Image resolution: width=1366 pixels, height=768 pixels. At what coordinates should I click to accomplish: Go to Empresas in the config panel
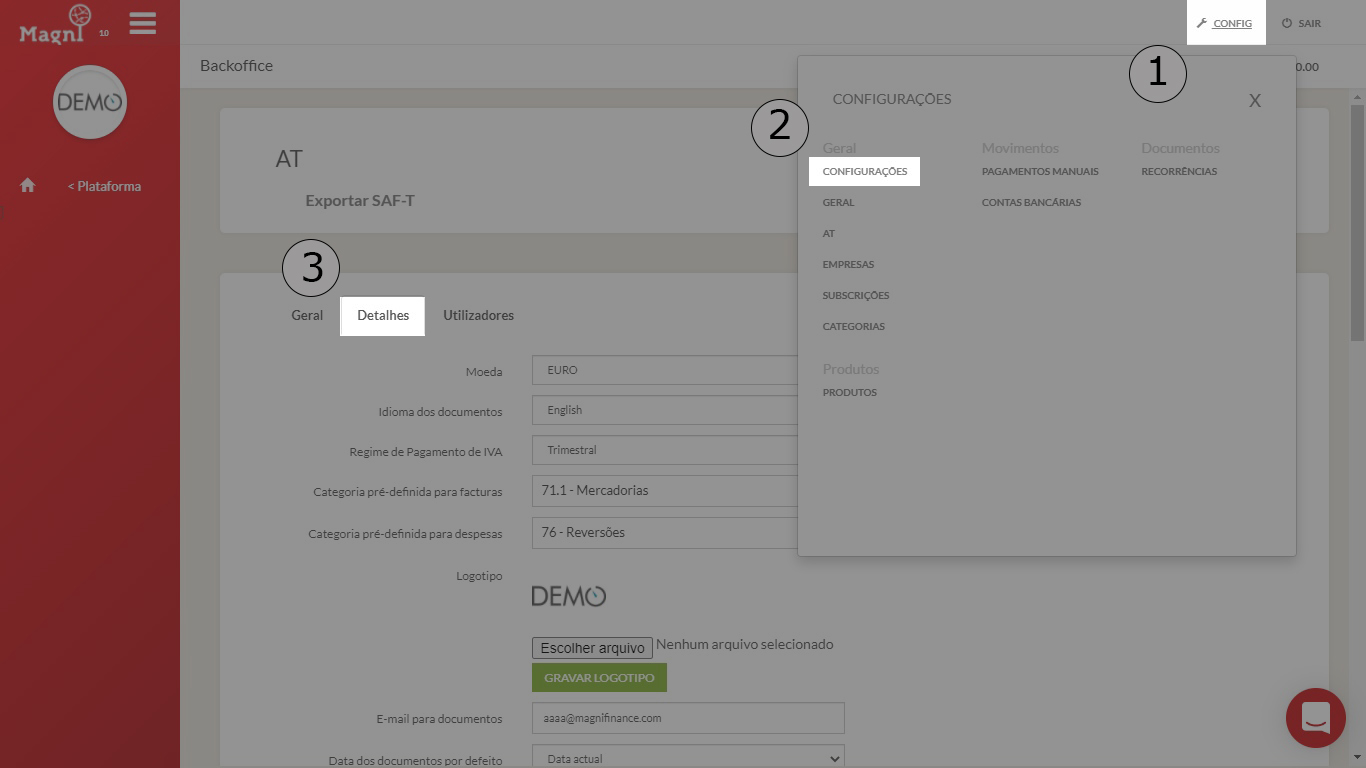point(848,264)
